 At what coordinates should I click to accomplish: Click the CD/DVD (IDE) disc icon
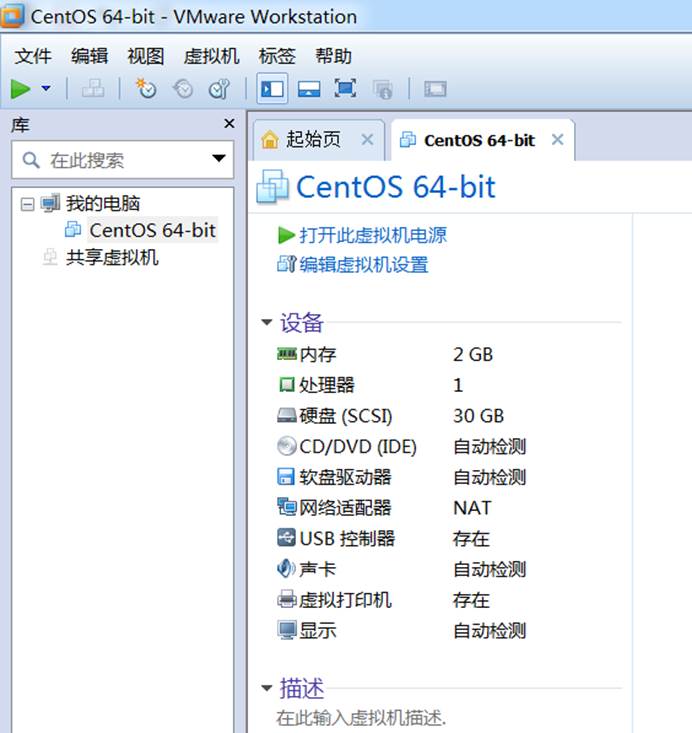287,446
